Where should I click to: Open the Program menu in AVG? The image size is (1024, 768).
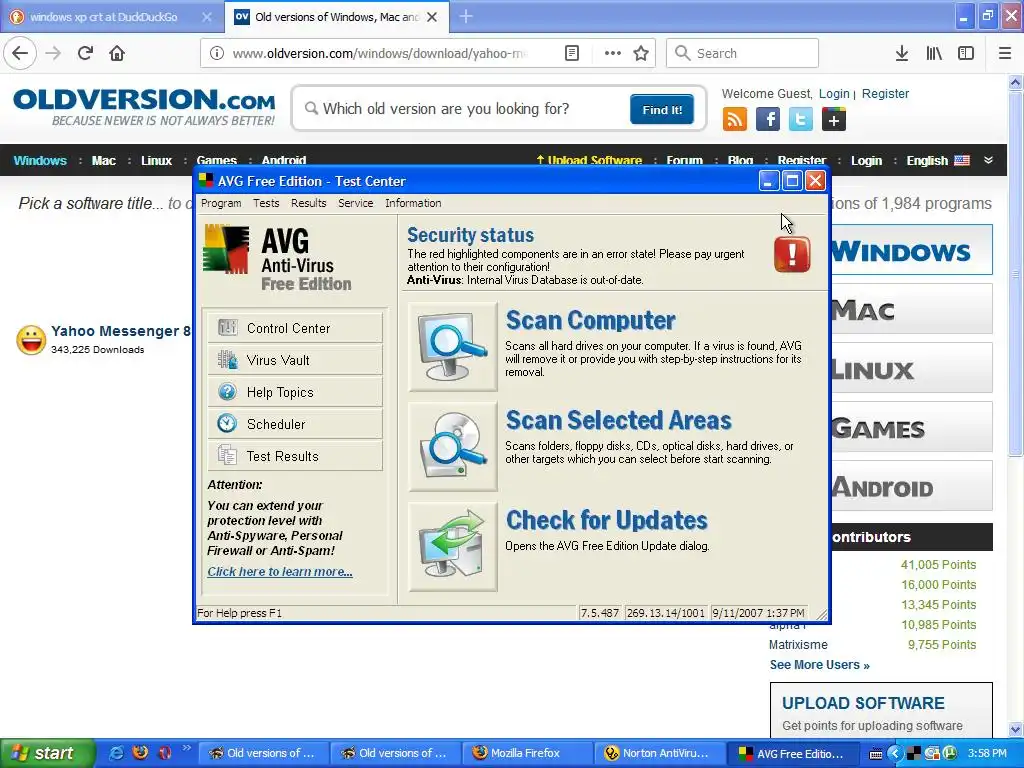coord(221,203)
